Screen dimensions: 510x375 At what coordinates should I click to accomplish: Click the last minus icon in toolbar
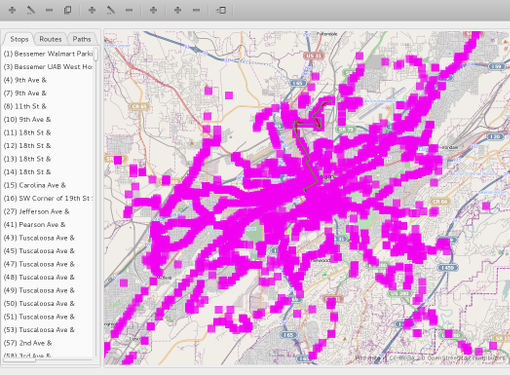pyautogui.click(x=196, y=10)
